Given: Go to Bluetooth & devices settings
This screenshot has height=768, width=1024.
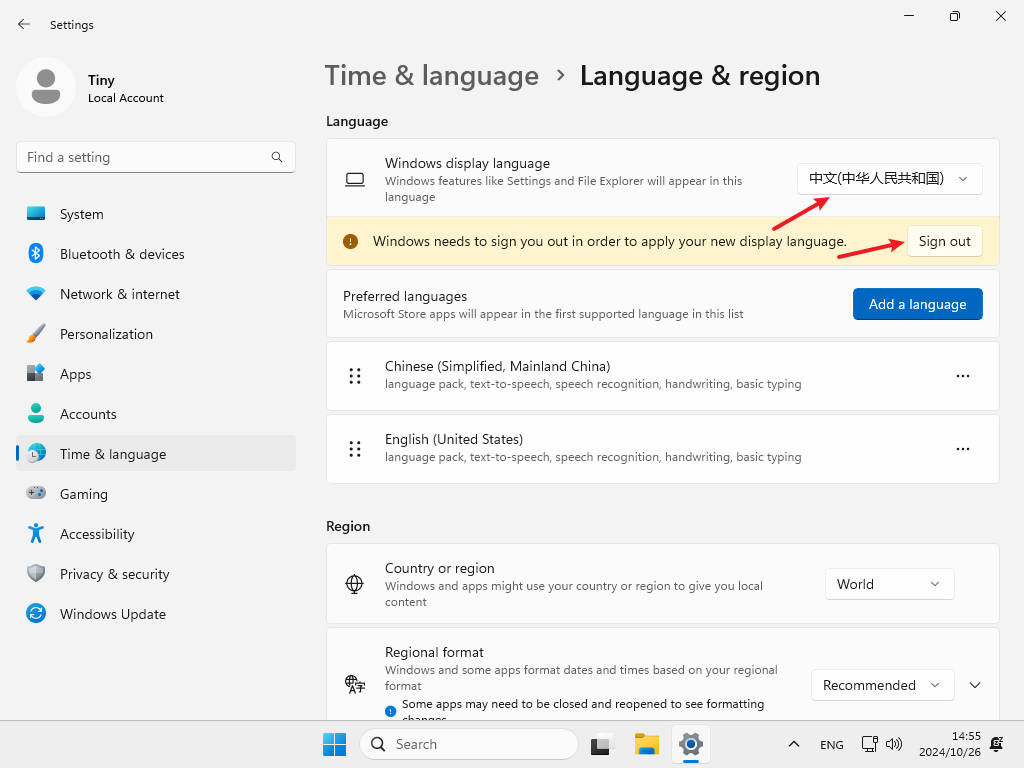Looking at the screenshot, I should (x=122, y=254).
